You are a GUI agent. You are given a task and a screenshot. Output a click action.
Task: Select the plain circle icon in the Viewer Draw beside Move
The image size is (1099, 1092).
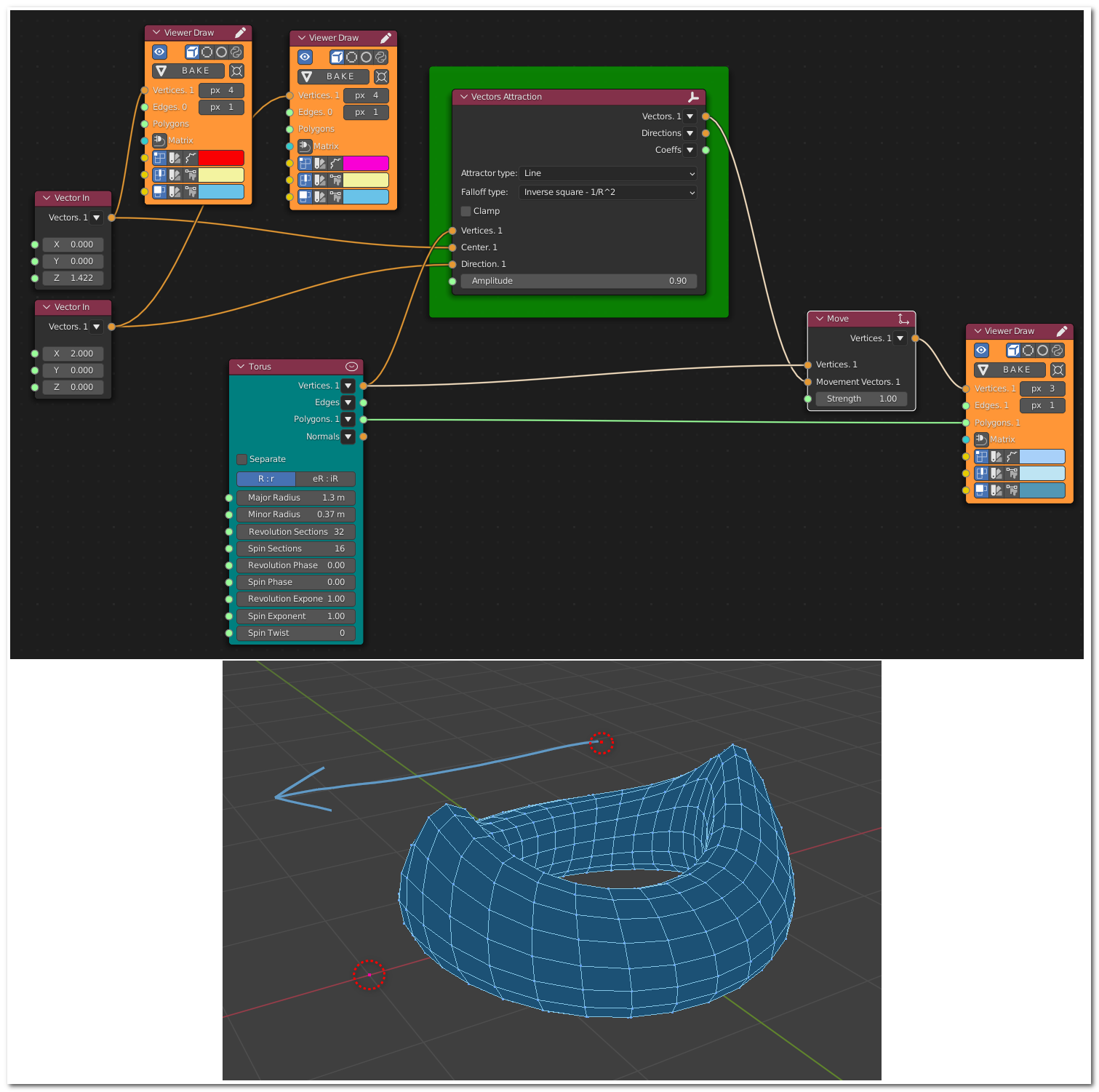tap(1042, 350)
